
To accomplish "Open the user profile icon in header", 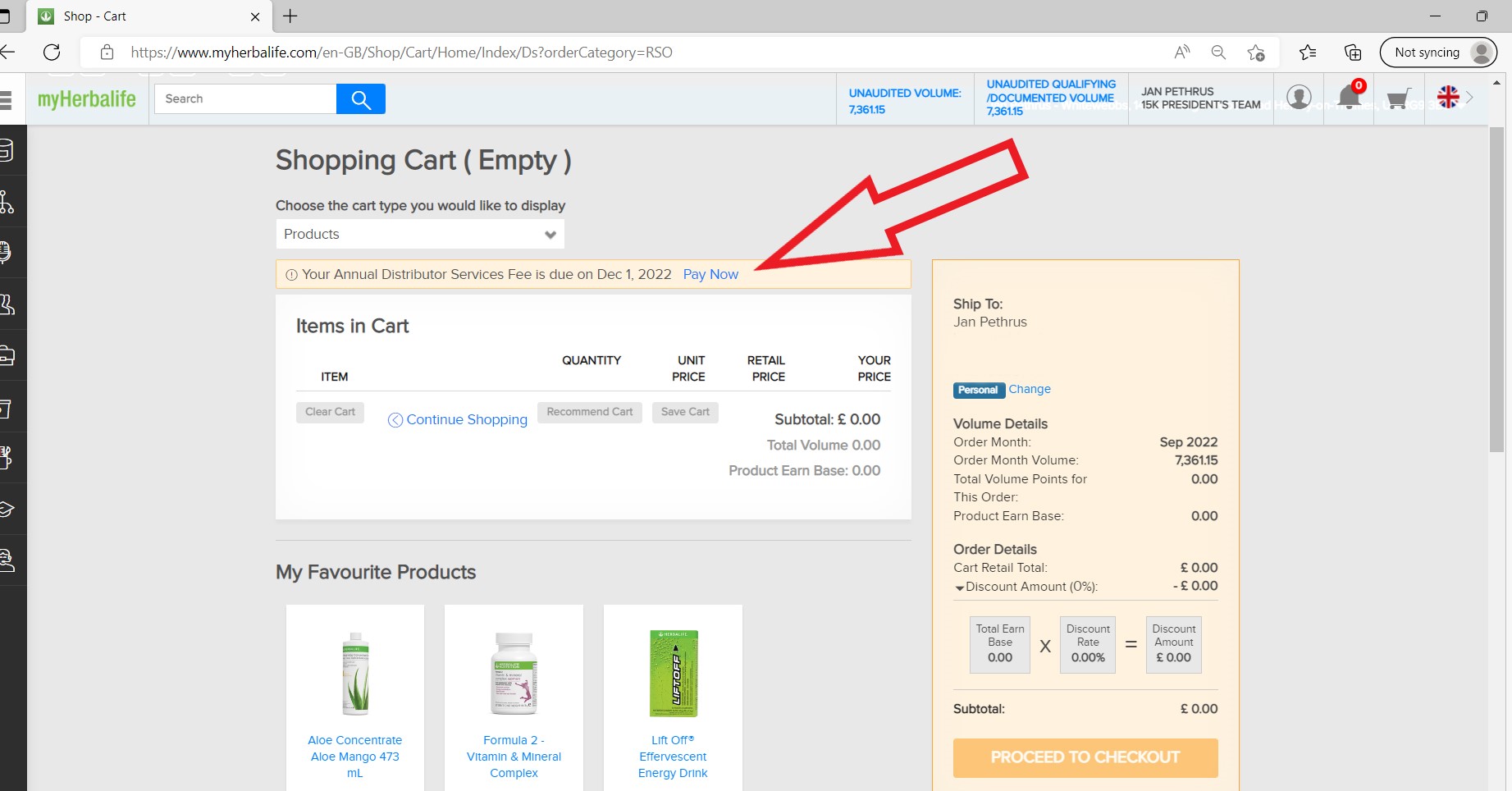I will coord(1299,98).
